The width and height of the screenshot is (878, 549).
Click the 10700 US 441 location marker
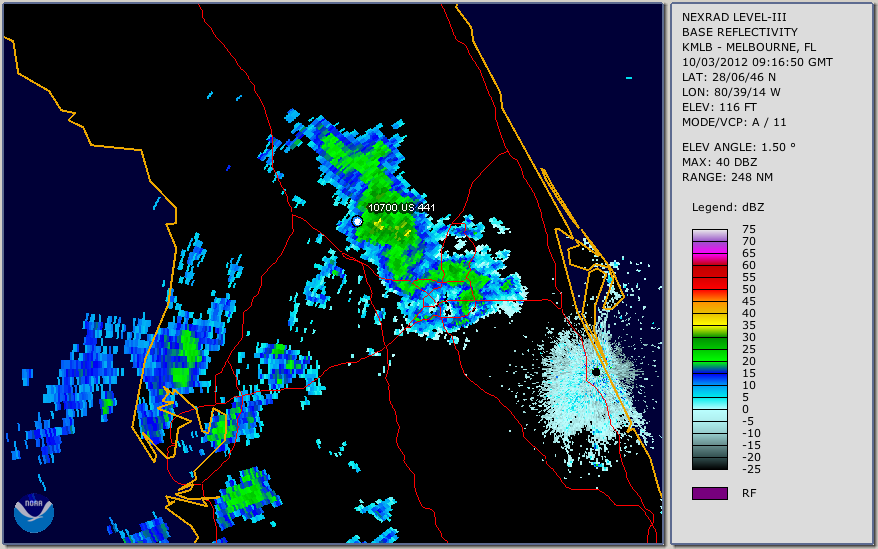tap(357, 221)
